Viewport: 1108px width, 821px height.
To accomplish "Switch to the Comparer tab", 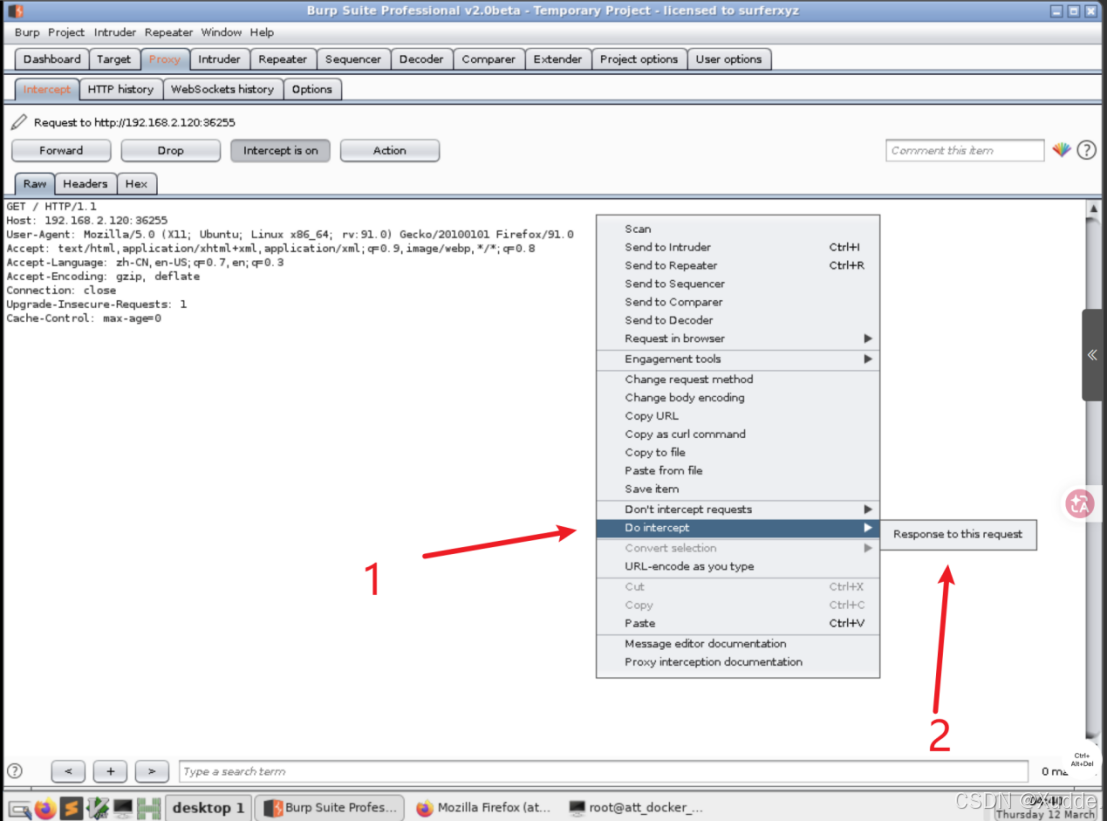I will tap(488, 59).
